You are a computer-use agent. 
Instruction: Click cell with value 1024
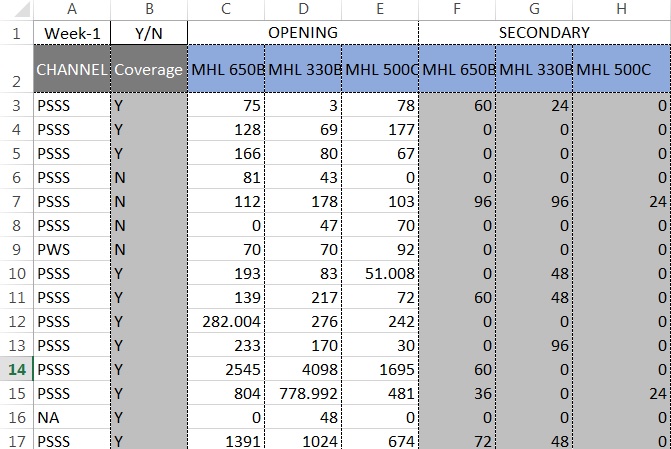pos(303,440)
